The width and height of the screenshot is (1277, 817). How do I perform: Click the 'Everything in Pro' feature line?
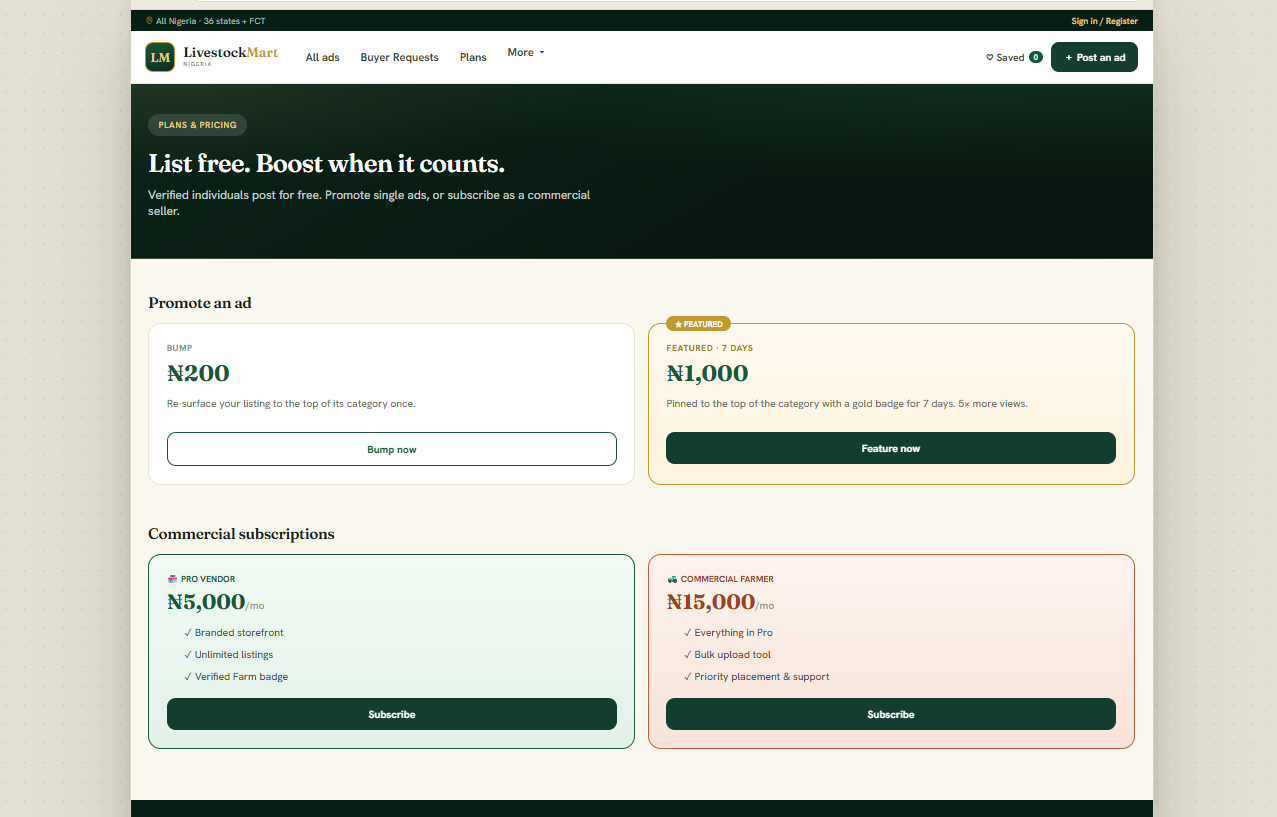click(728, 632)
